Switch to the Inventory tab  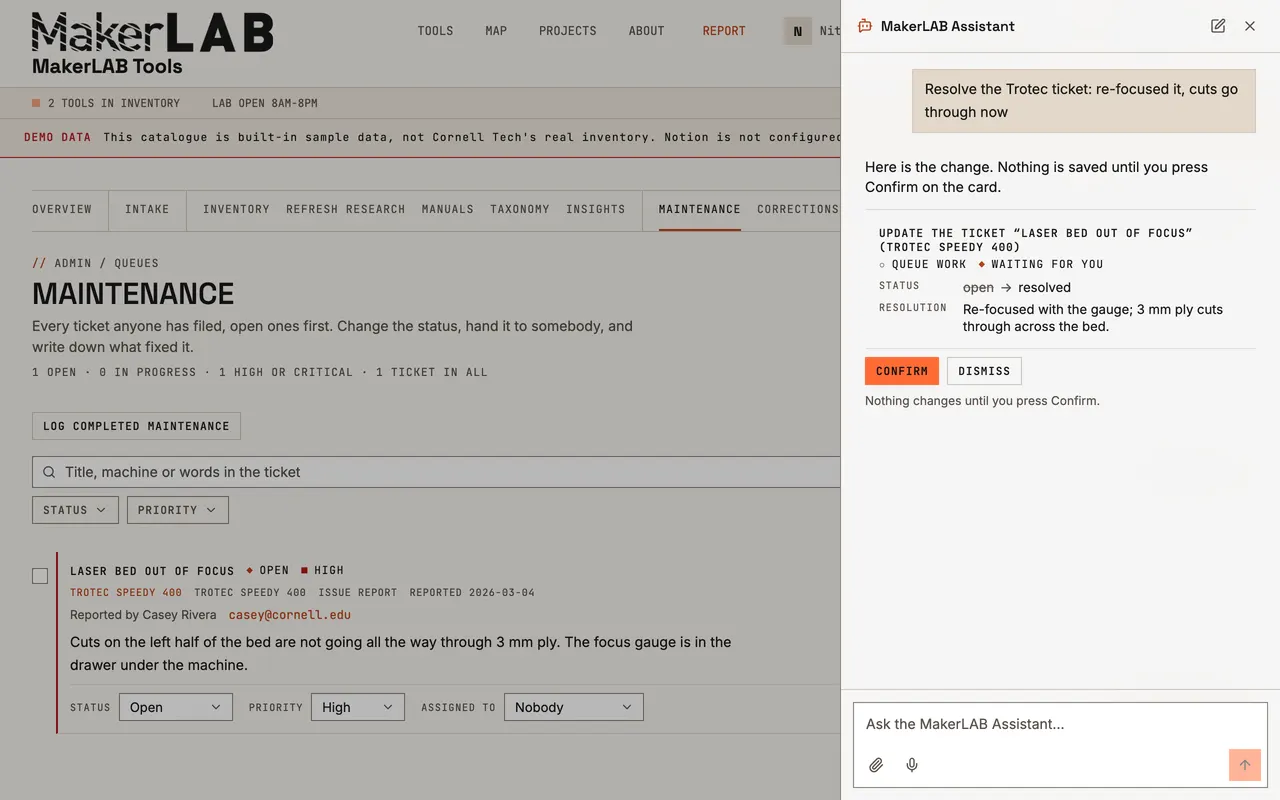236,209
